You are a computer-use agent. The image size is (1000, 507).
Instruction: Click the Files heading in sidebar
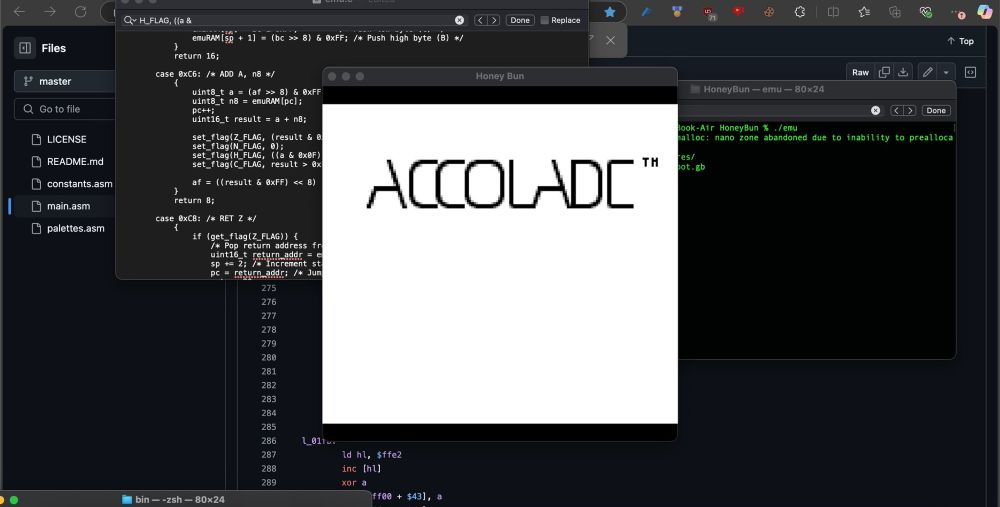54,48
